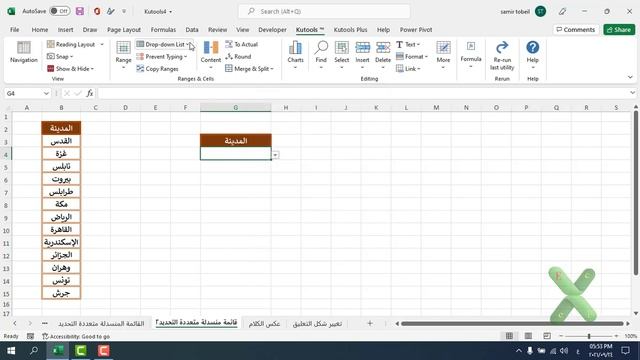
Task: Expand the formula bar
Action: [632, 93]
